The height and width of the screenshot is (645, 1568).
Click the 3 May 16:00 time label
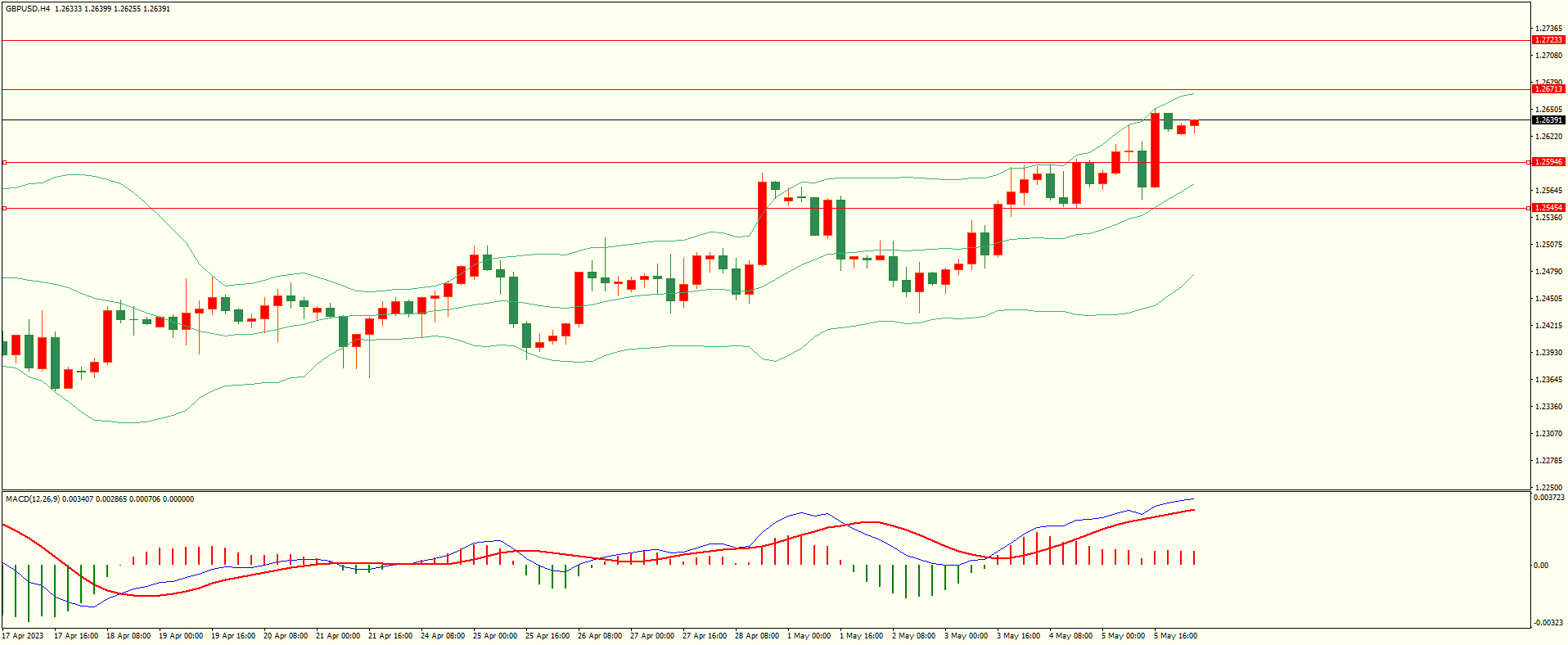tap(1018, 636)
